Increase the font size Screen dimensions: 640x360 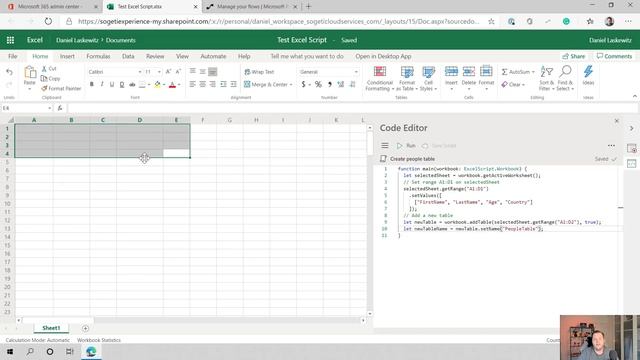click(x=168, y=72)
